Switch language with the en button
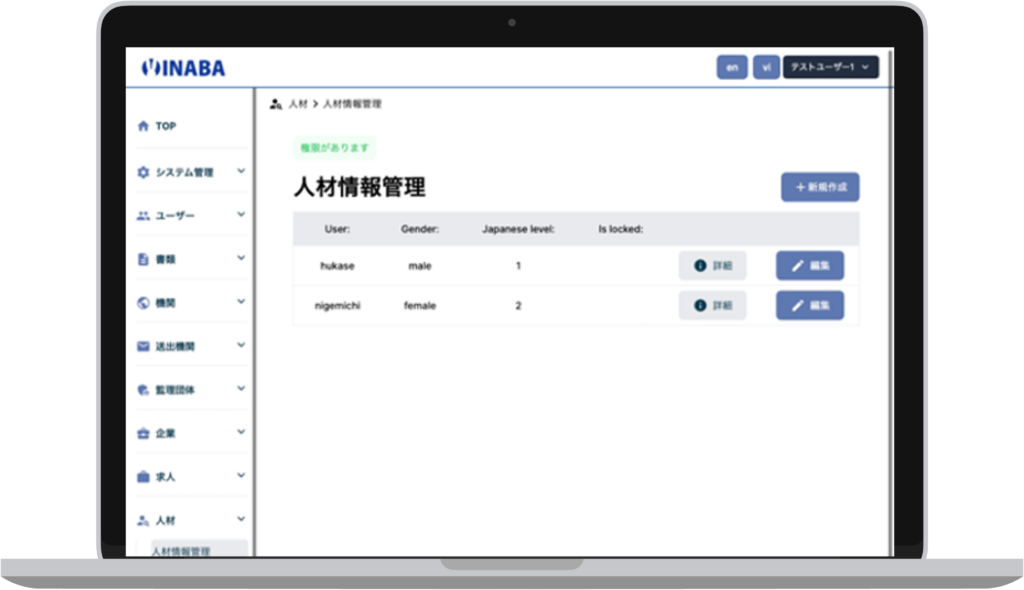 pyautogui.click(x=732, y=67)
